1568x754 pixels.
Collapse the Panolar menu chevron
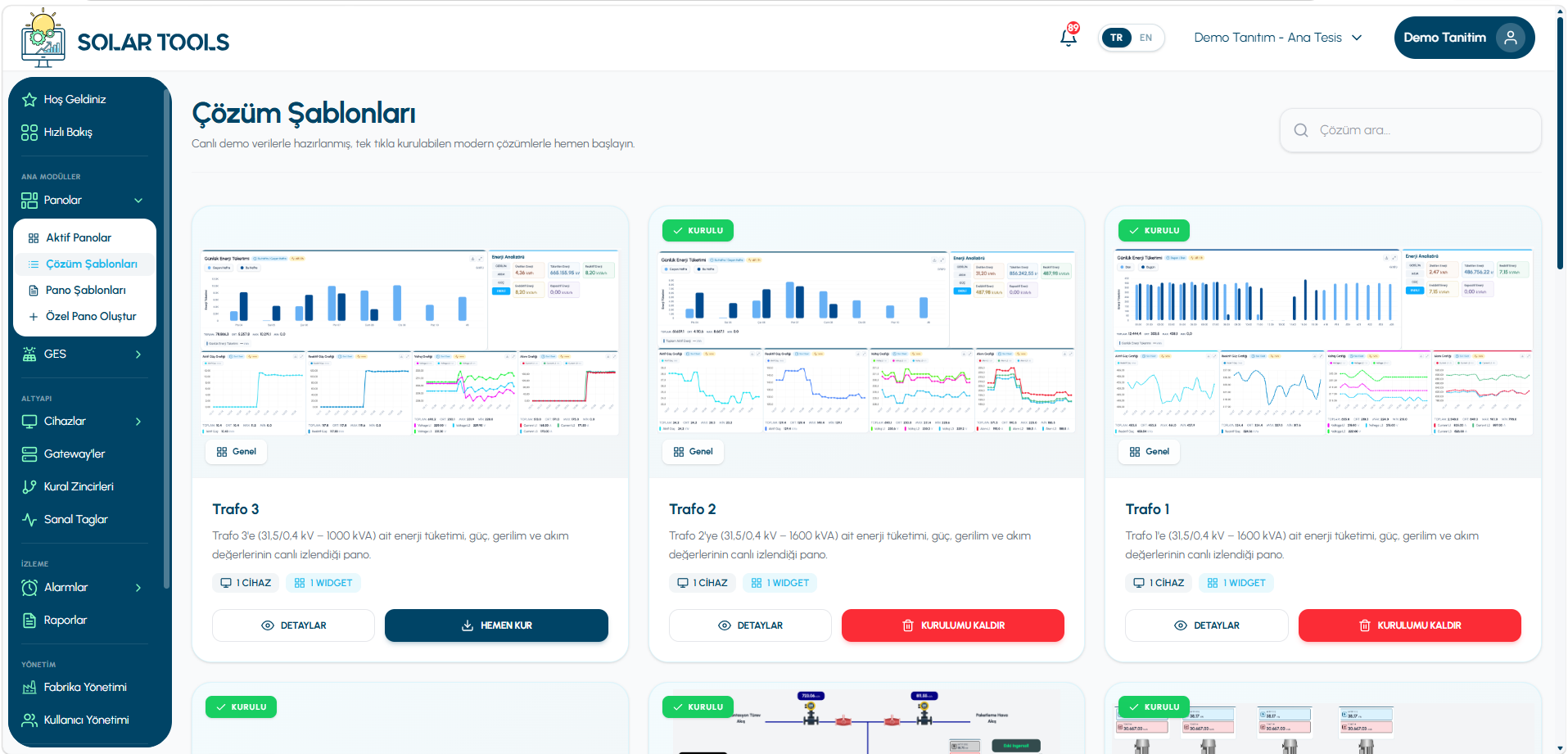click(138, 201)
